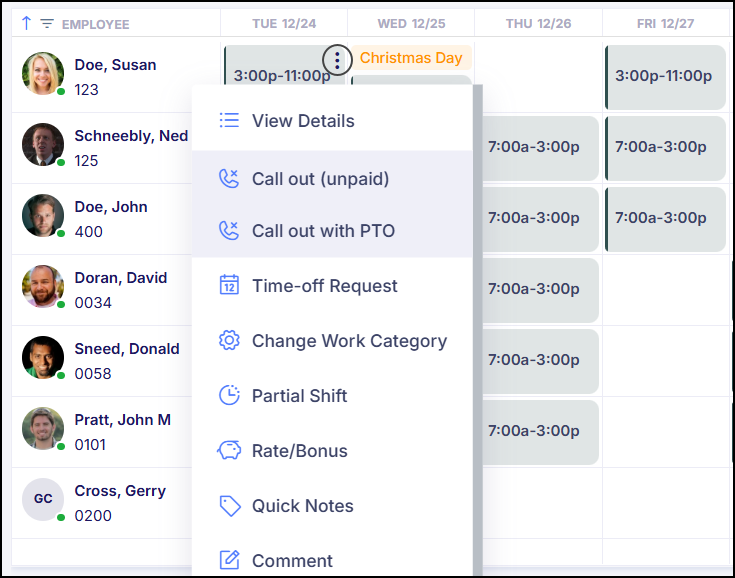Click John Doe's Friday 7:00a-3:00p shift
The height and width of the screenshot is (578, 735).
tap(664, 218)
